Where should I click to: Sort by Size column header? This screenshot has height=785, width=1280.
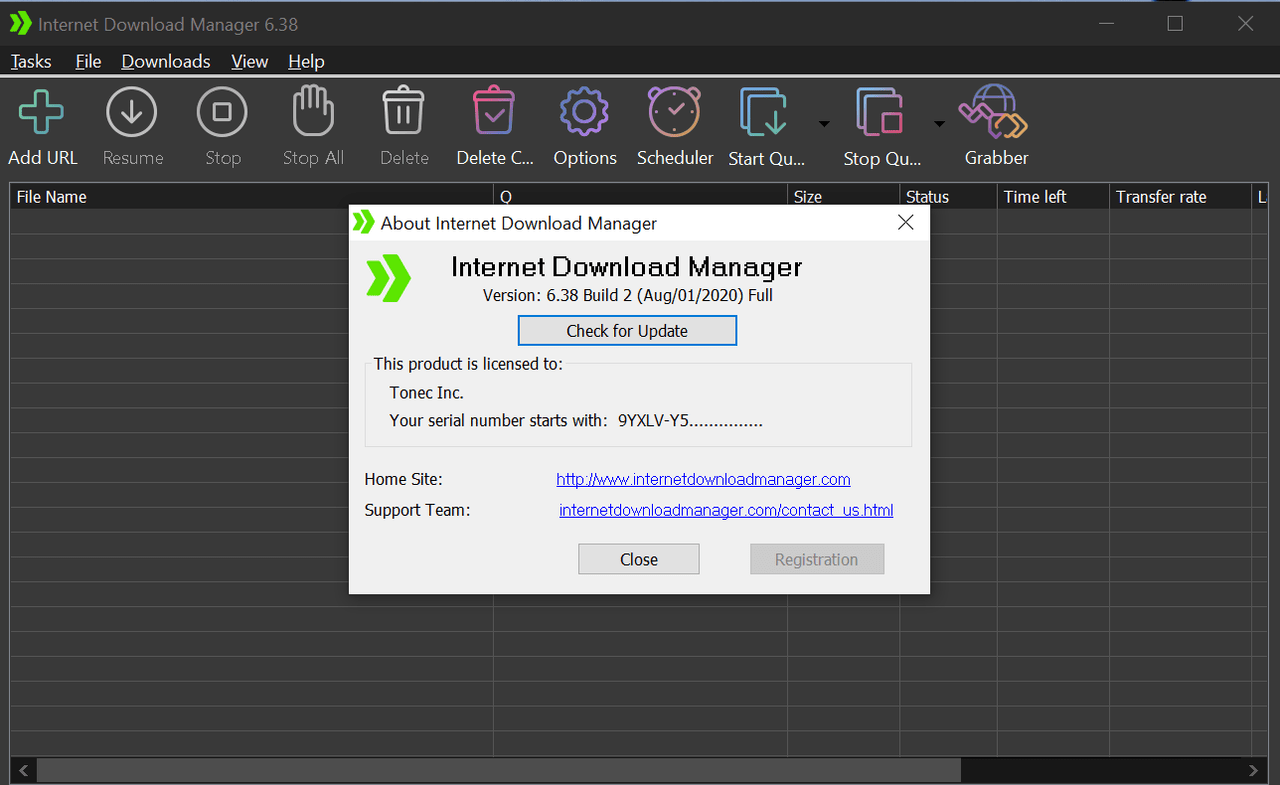843,197
